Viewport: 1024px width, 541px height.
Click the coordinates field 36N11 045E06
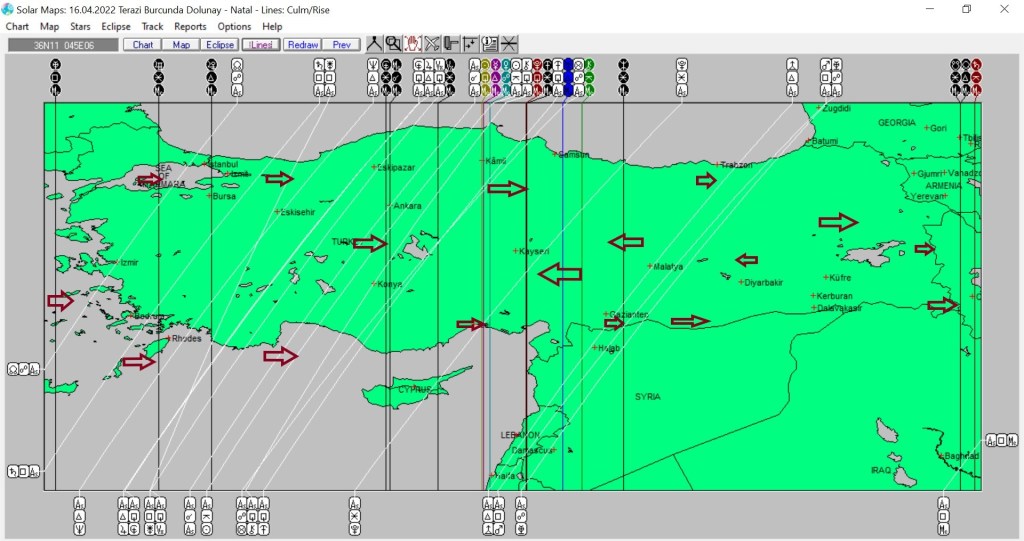pos(63,45)
